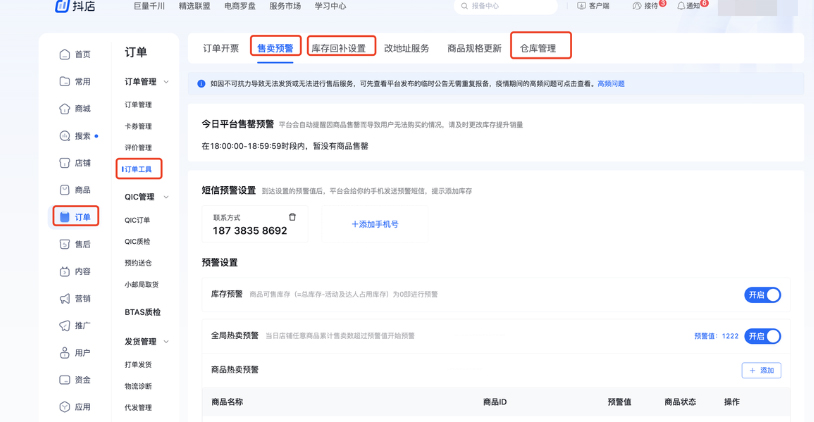
Task: Open 应用 apps icon in sidebar
Action: tap(64, 407)
